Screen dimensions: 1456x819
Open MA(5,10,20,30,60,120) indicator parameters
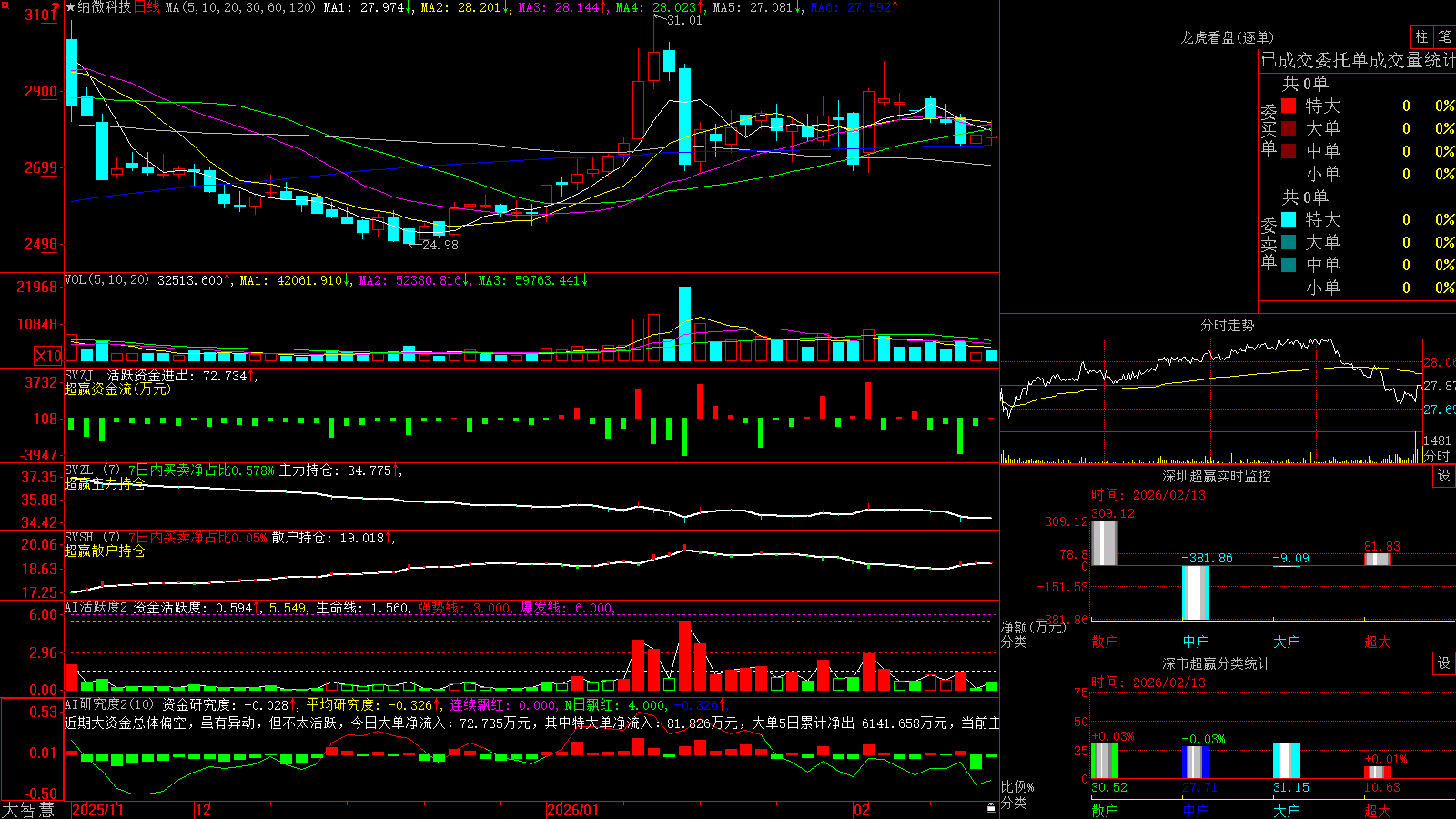tap(240, 7)
